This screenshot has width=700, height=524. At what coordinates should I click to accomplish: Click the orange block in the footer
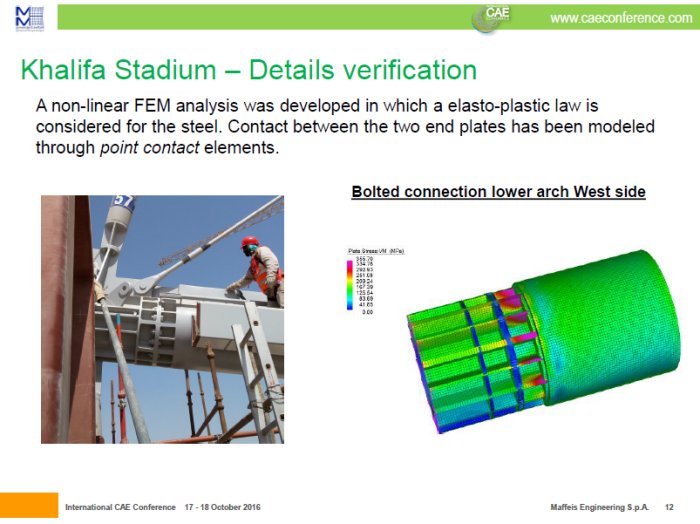tap(29, 504)
